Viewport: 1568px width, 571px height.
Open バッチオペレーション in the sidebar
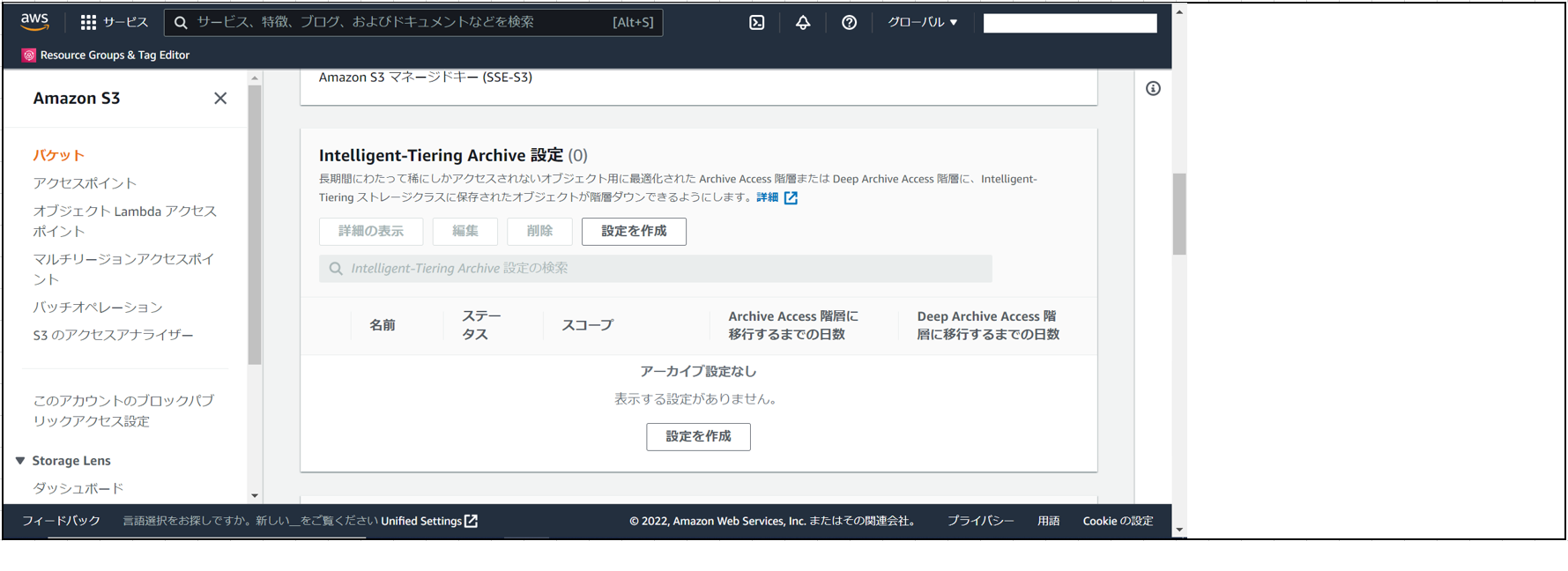point(98,308)
